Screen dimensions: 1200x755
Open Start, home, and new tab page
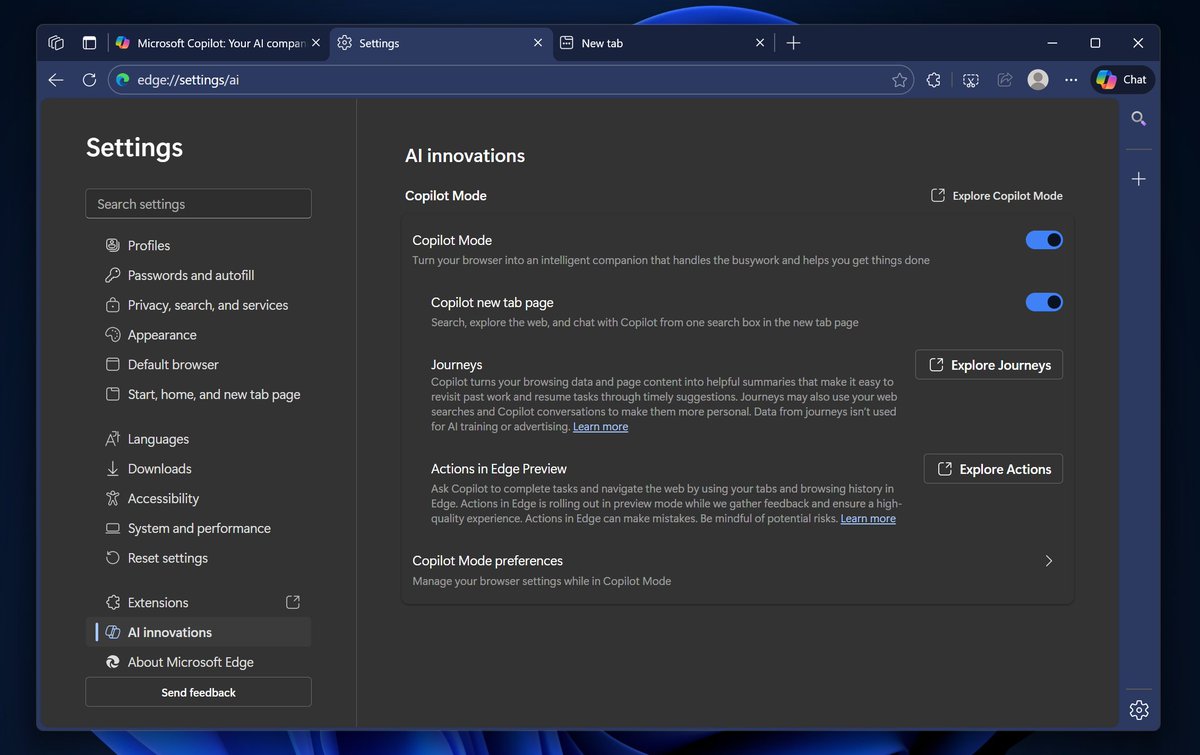pos(198,395)
